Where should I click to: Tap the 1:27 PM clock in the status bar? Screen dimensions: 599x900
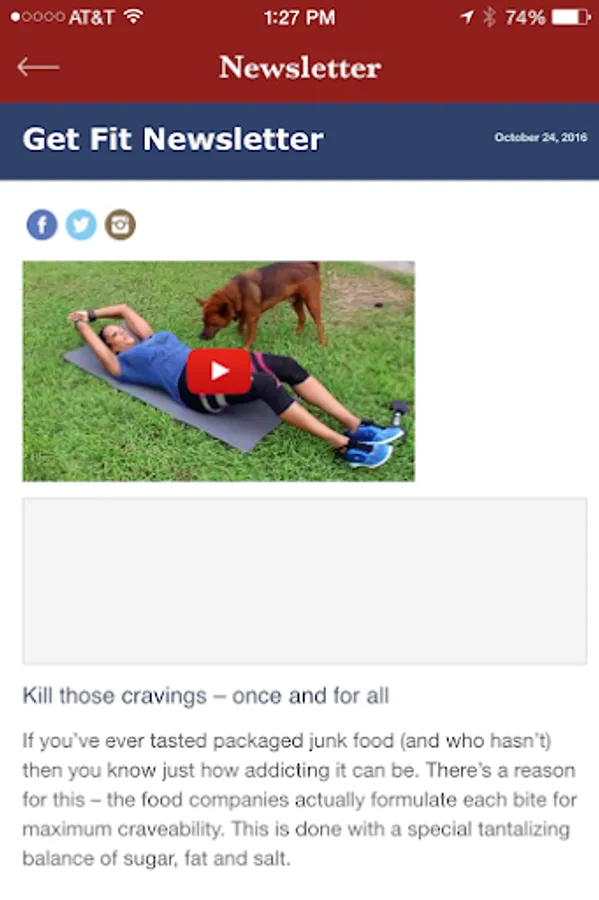pyautogui.click(x=300, y=17)
